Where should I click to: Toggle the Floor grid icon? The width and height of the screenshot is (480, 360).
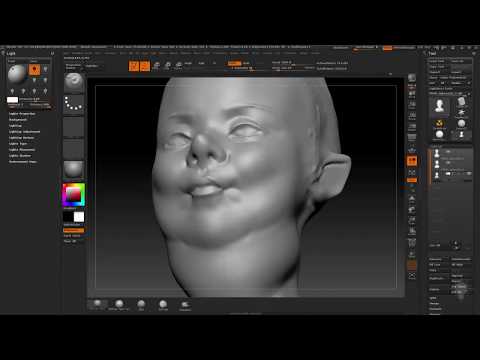pyautogui.click(x=412, y=149)
